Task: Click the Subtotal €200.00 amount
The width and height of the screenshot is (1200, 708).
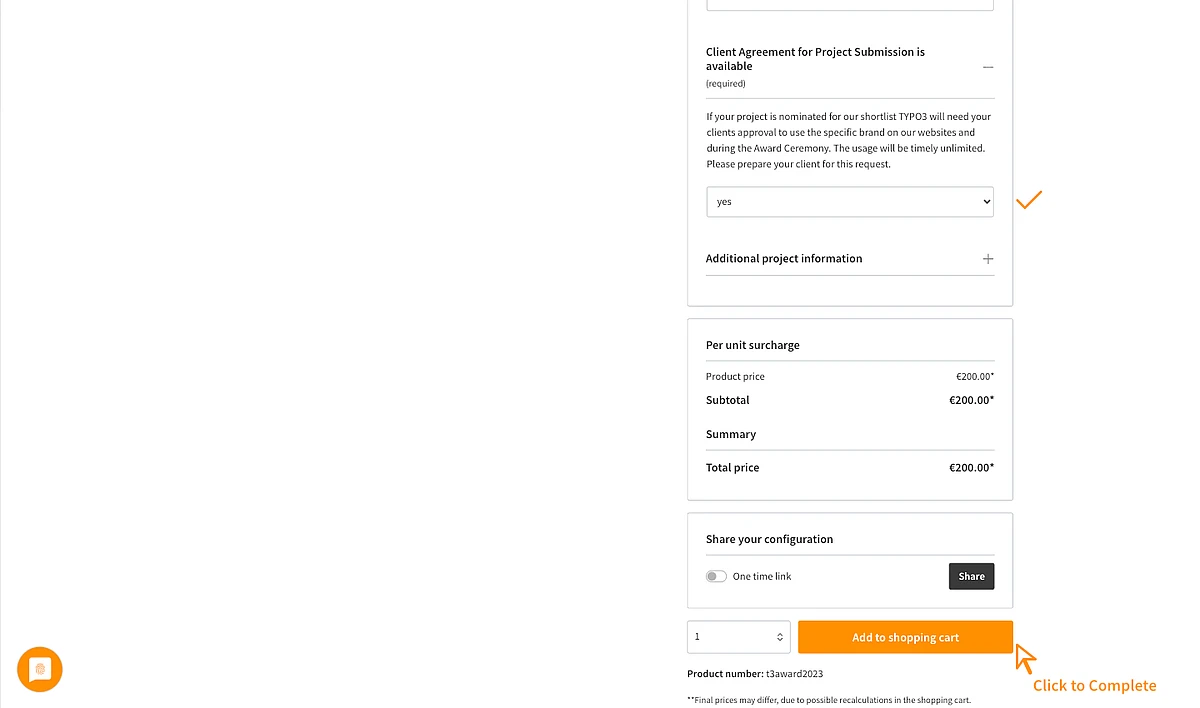Action: 971,400
